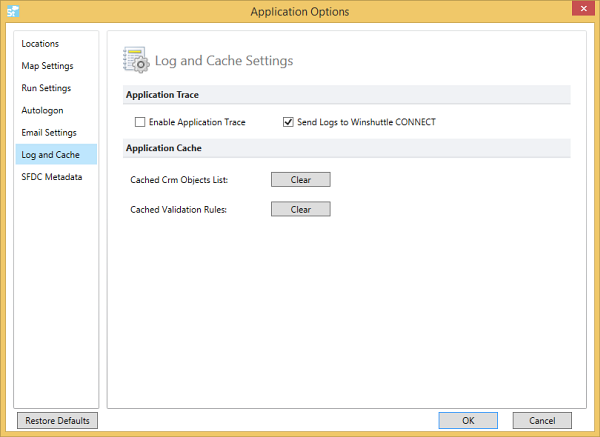This screenshot has width=600, height=437.
Task: Uncheck Send Logs to Winshuttle CONNECT
Action: click(288, 122)
